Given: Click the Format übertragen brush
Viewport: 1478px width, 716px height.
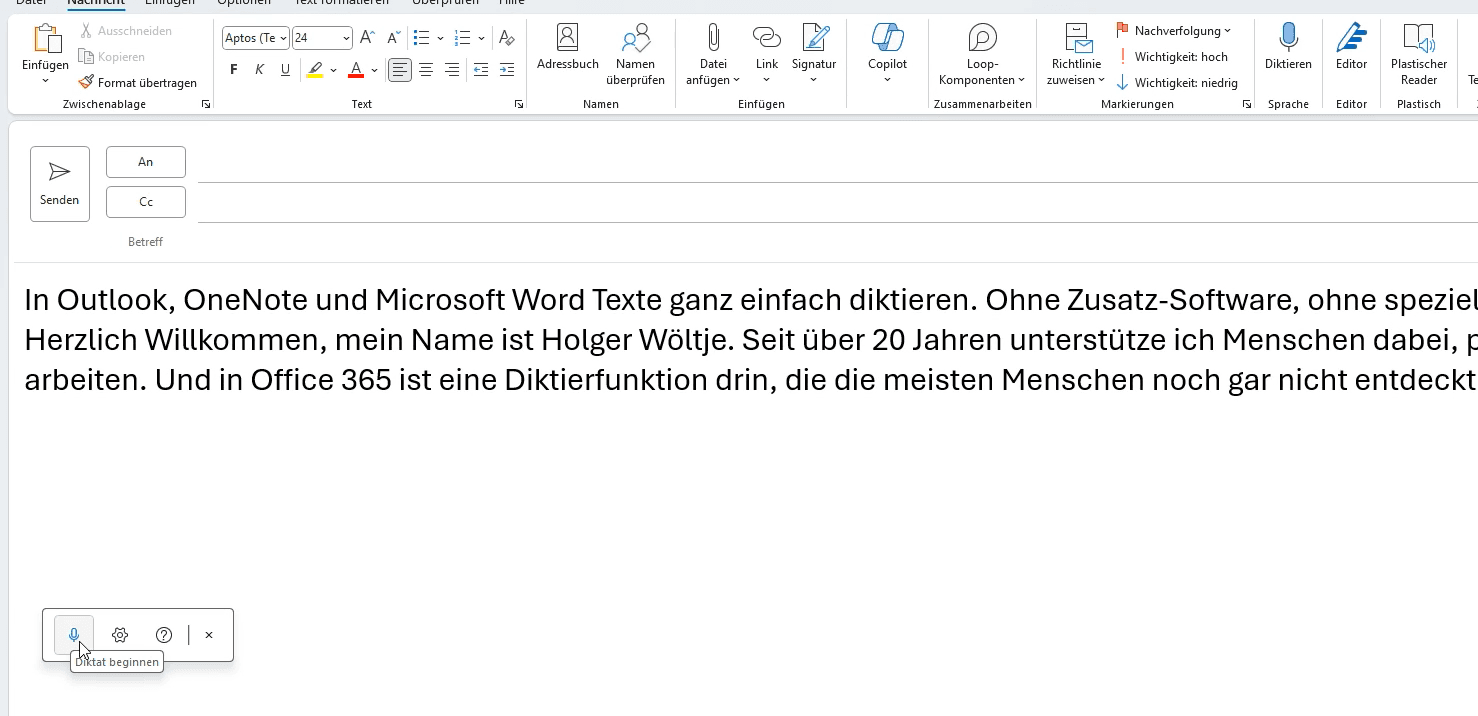Looking at the screenshot, I should [138, 83].
